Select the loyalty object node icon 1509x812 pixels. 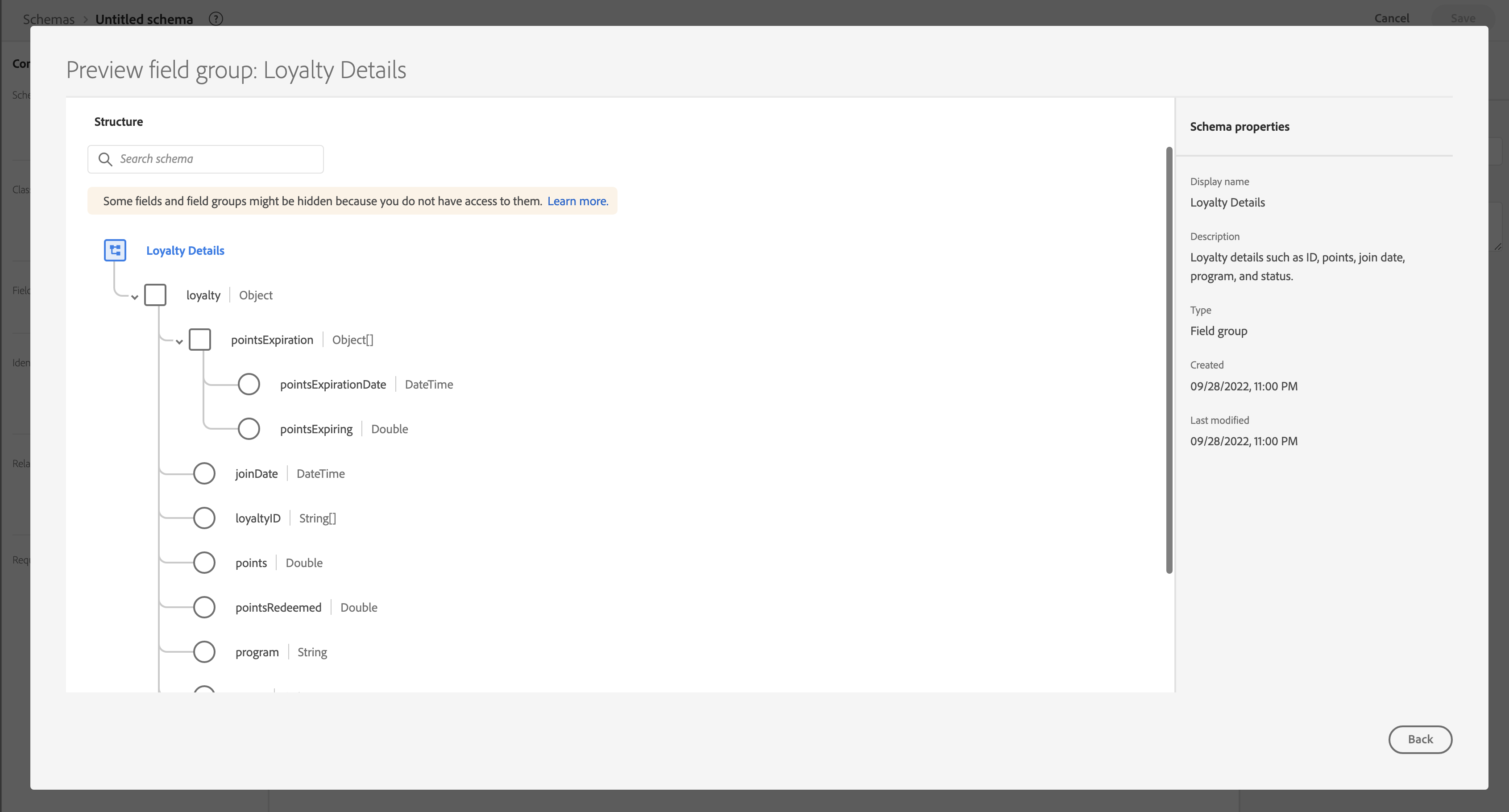coord(155,295)
